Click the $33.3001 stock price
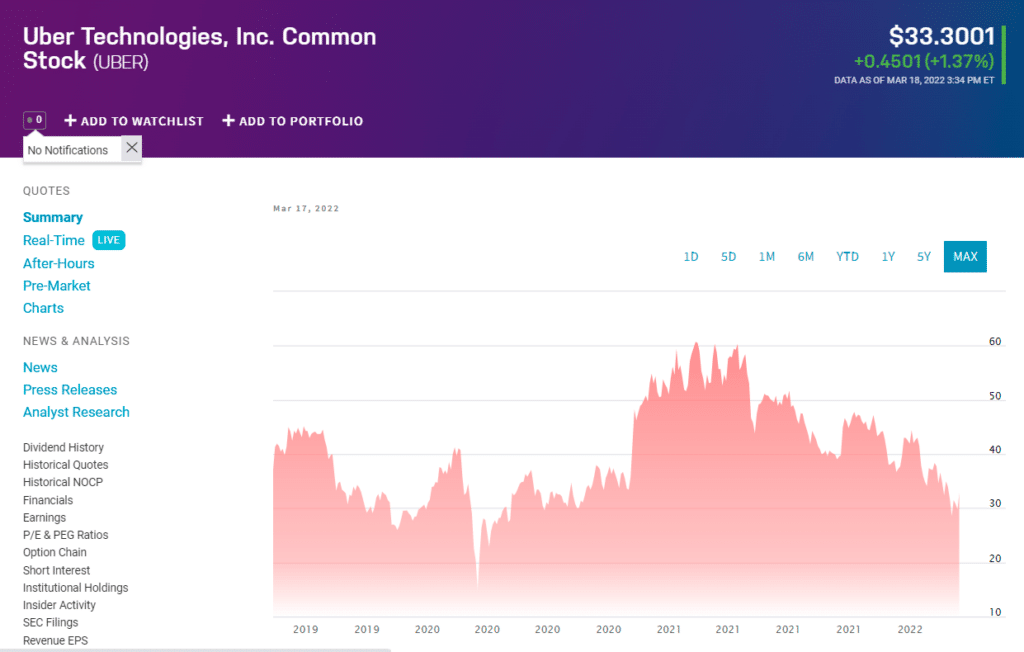This screenshot has height=652, width=1024. 942,36
